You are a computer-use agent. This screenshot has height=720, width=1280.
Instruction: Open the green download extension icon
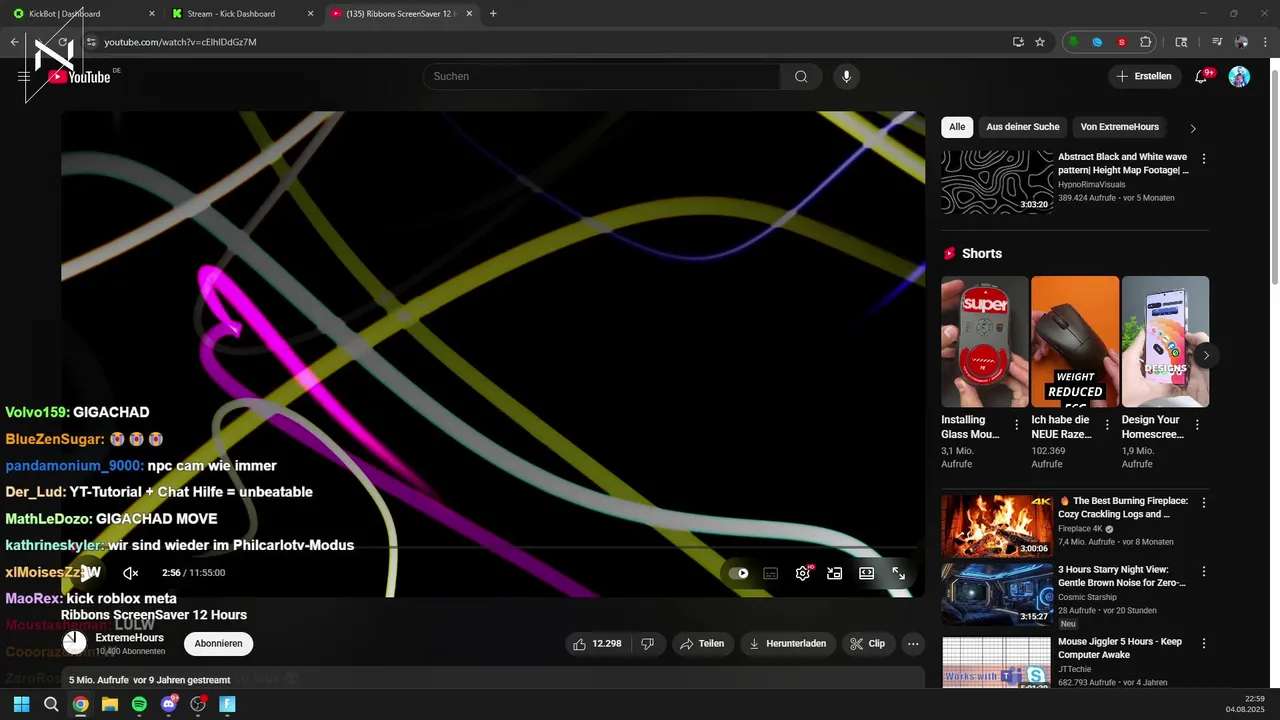click(x=1074, y=42)
